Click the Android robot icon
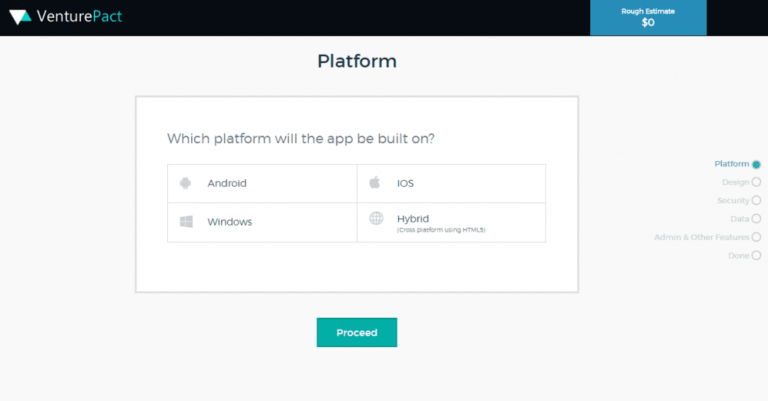 click(185, 183)
